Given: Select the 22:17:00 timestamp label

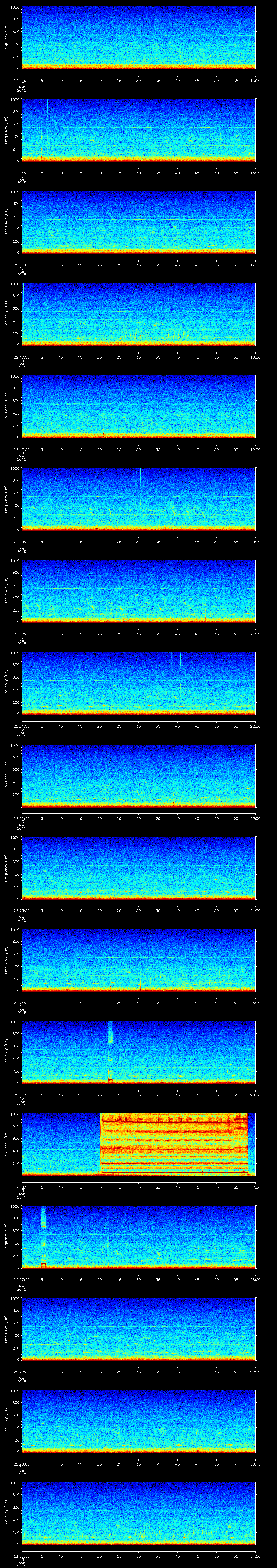Looking at the screenshot, I should tap(21, 357).
